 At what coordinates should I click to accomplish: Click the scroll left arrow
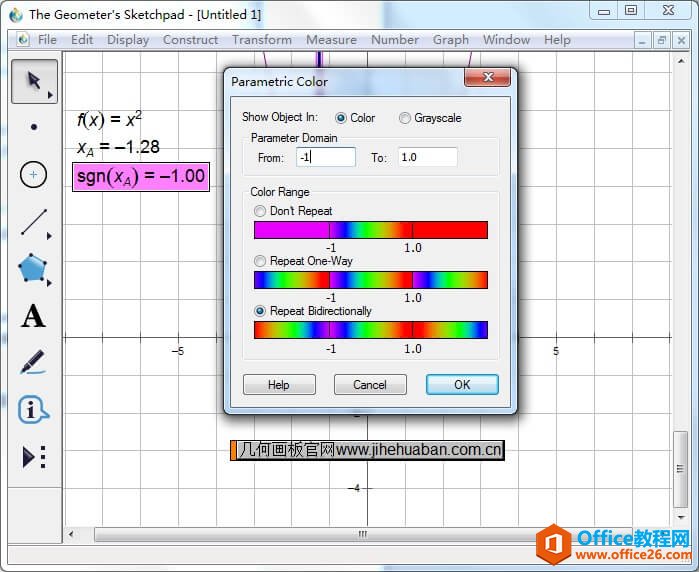point(71,534)
